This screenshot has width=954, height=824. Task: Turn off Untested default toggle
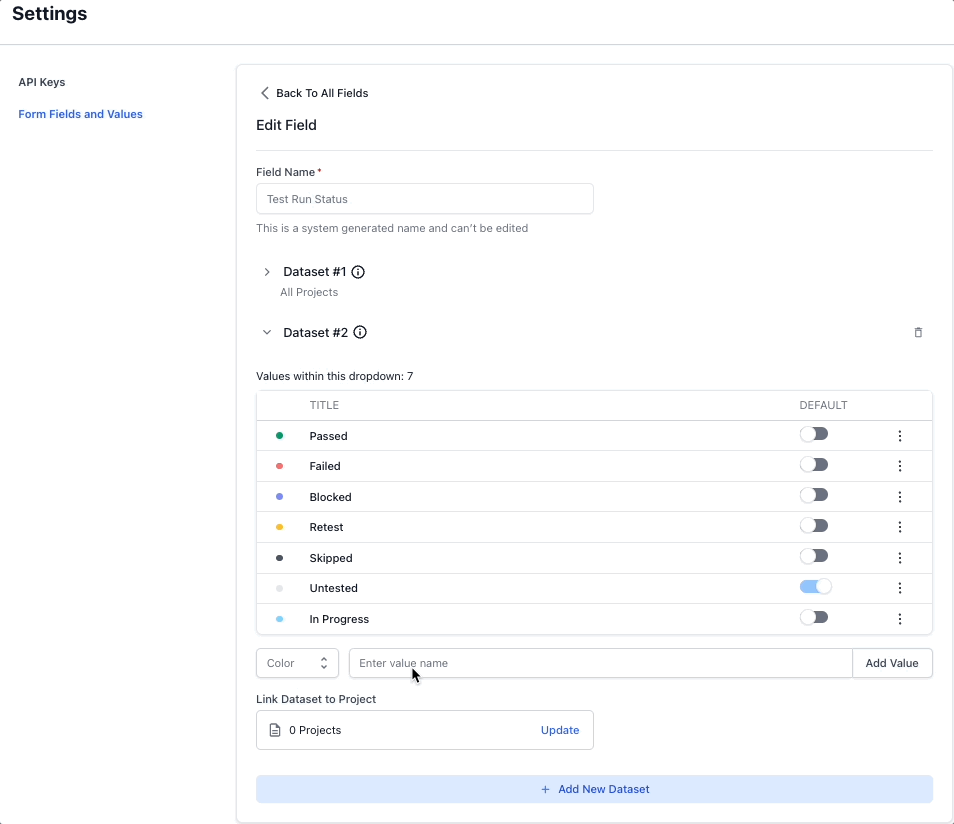coord(814,587)
